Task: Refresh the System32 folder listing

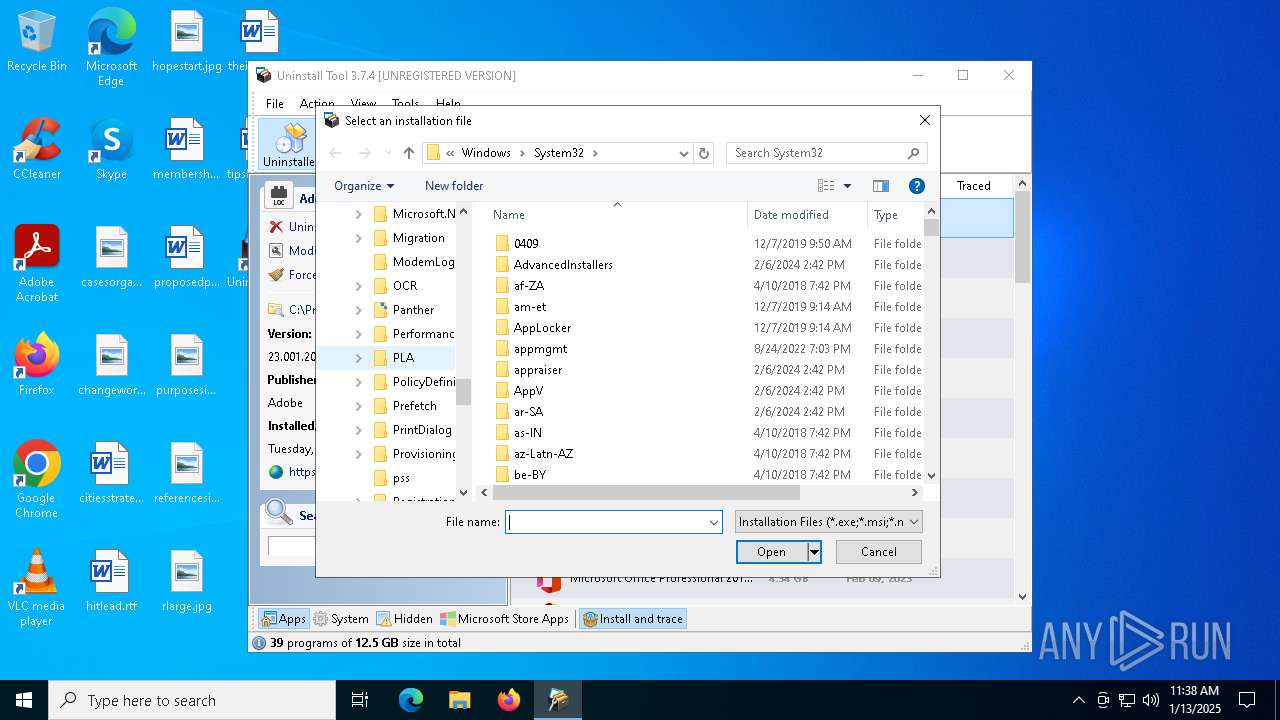Action: pos(704,153)
